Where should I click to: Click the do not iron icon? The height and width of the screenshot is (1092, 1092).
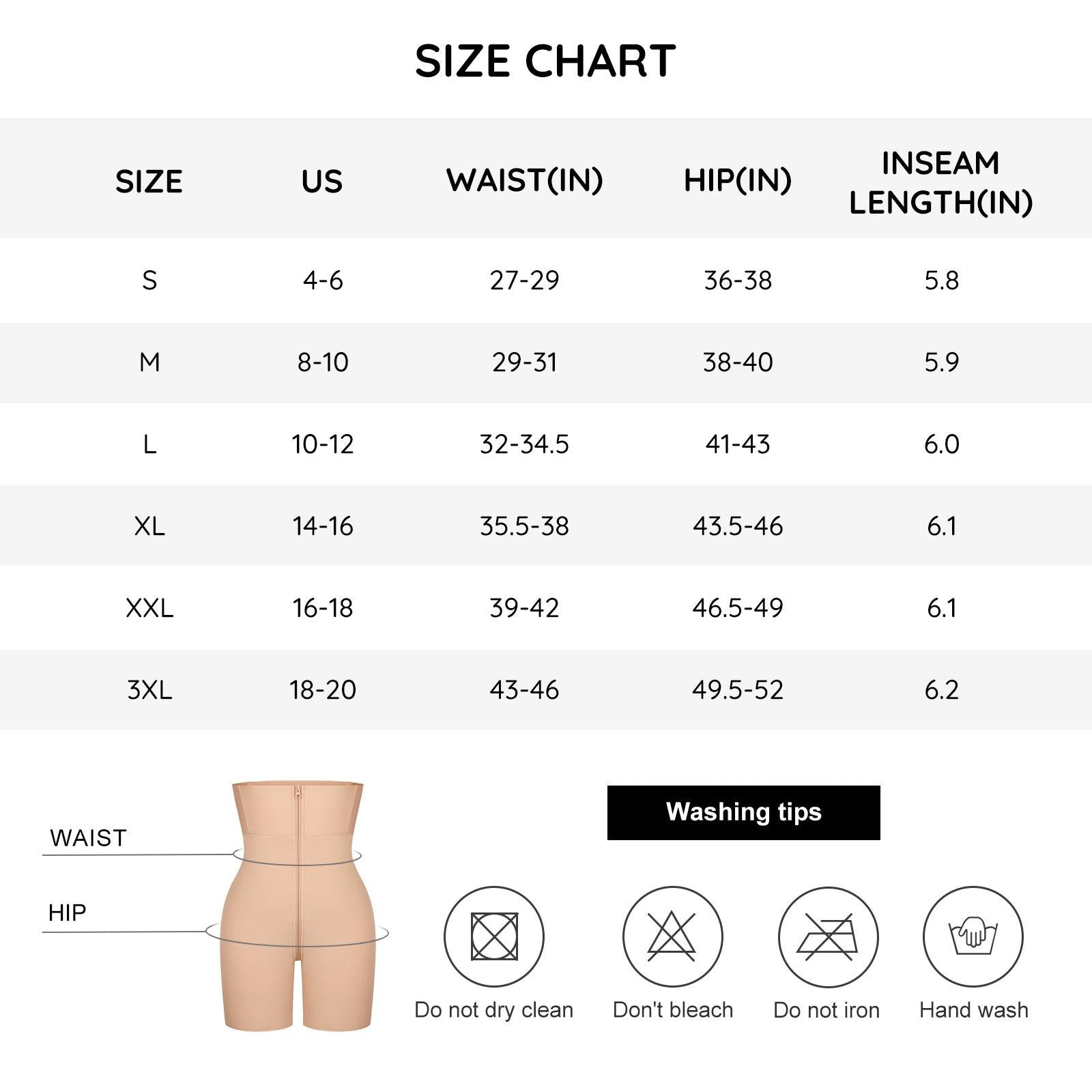click(x=828, y=936)
